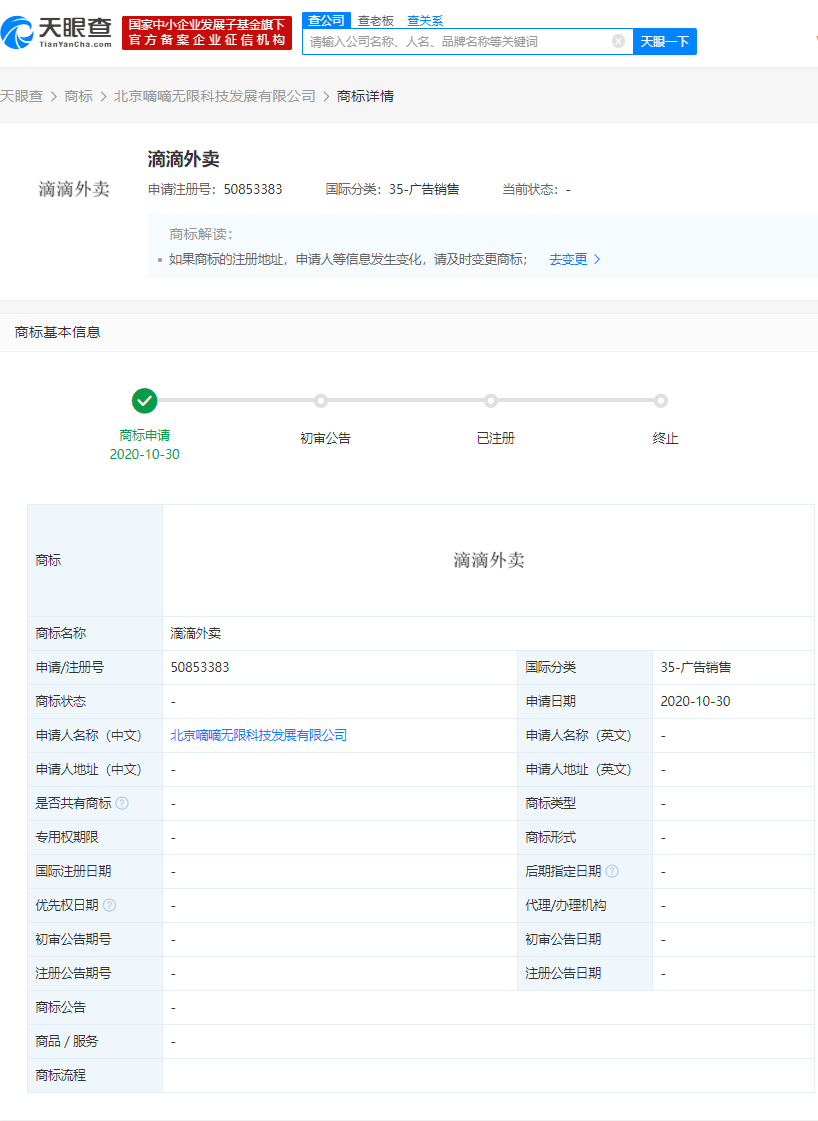Open applicant 北京嘀嘀无限科技发展有限公司 link in table
Image resolution: width=818 pixels, height=1121 pixels.
259,735
